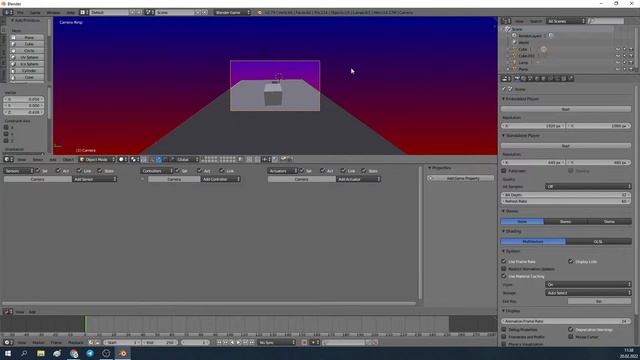This screenshot has height=360, width=640.
Task: Start the Embedded Player
Action: click(566, 109)
